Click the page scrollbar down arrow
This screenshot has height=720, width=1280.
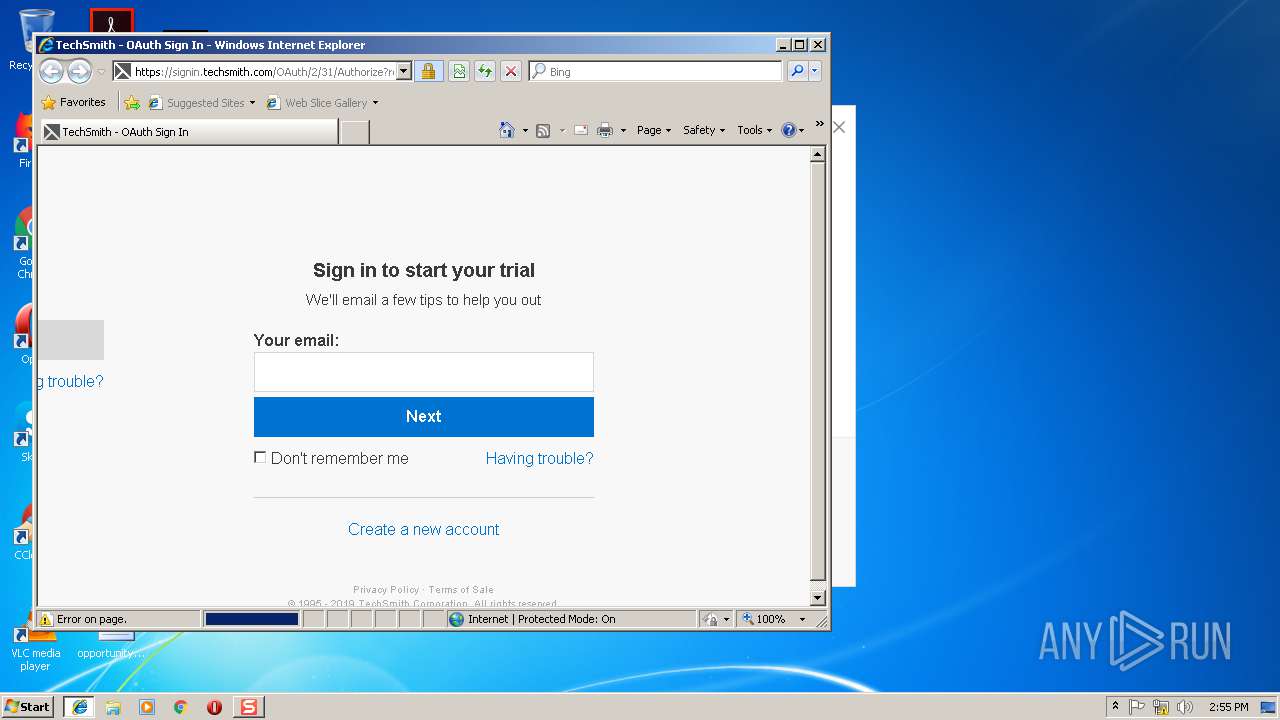pos(818,598)
